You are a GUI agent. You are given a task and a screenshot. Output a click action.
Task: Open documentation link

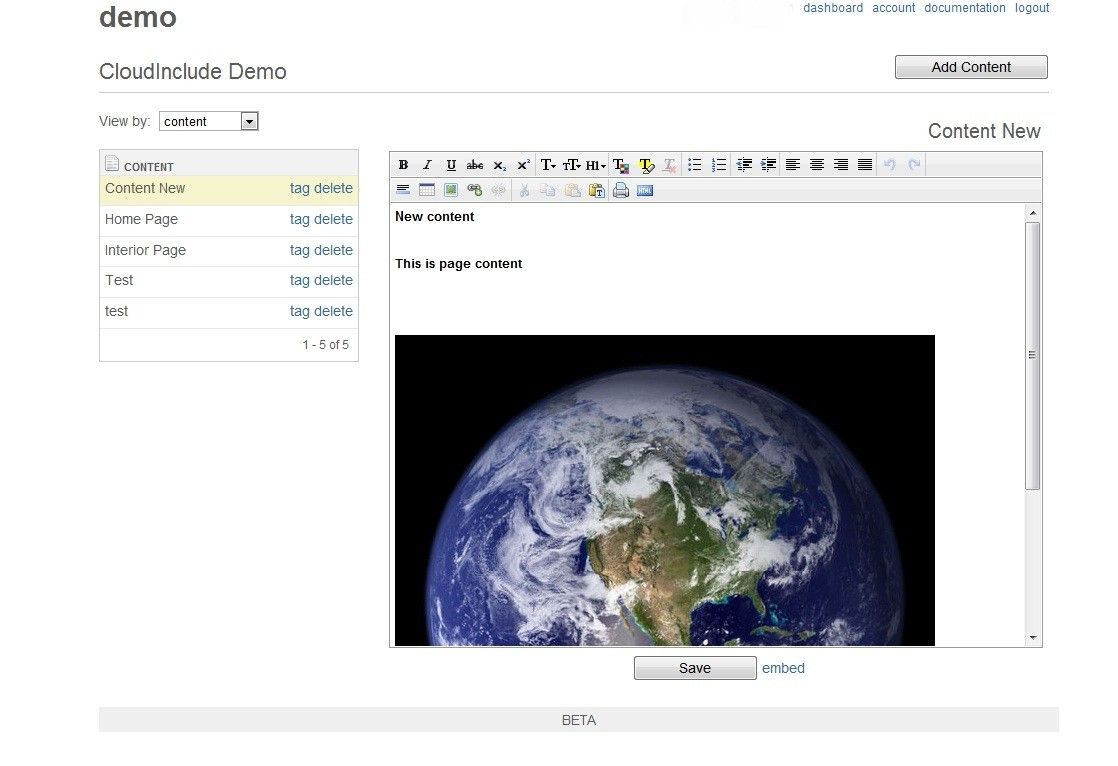[x=965, y=8]
